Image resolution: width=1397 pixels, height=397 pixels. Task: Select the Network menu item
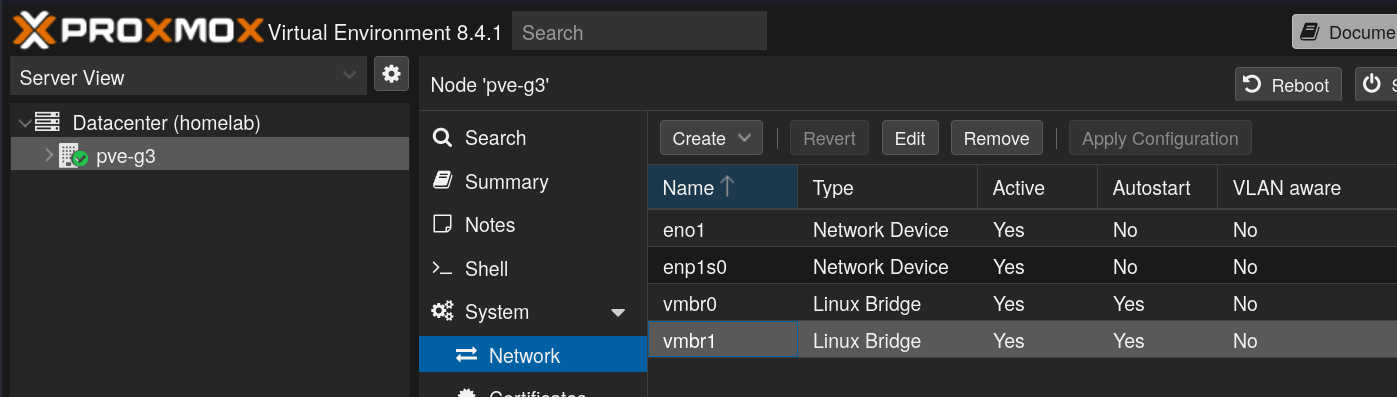point(533,355)
